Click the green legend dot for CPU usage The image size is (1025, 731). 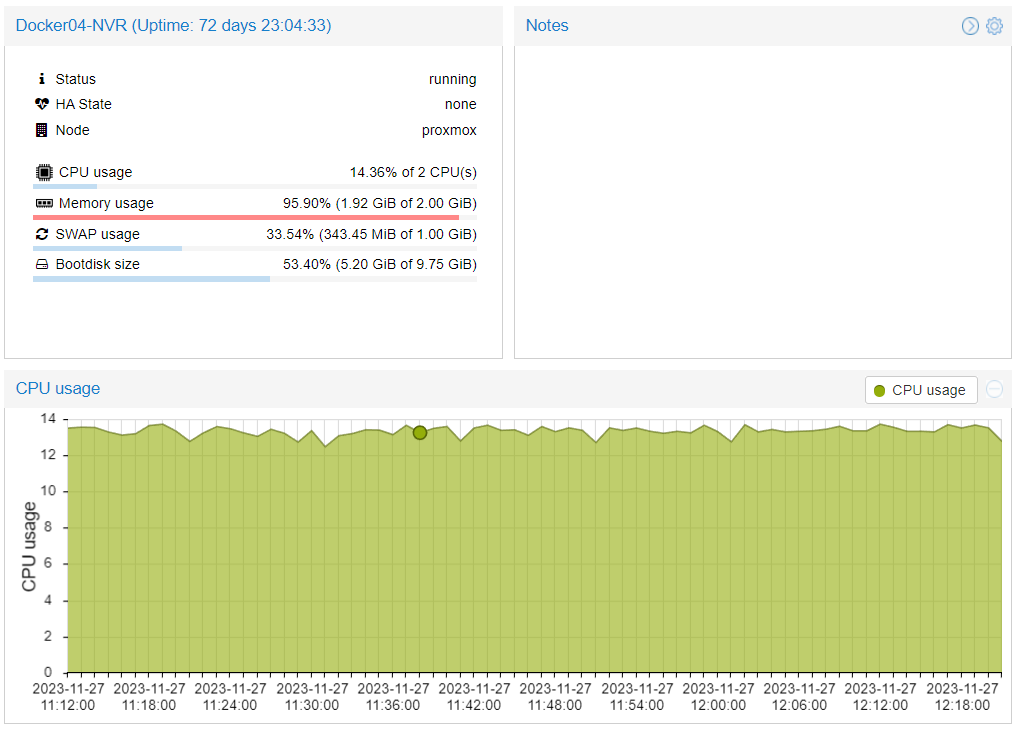(x=879, y=390)
